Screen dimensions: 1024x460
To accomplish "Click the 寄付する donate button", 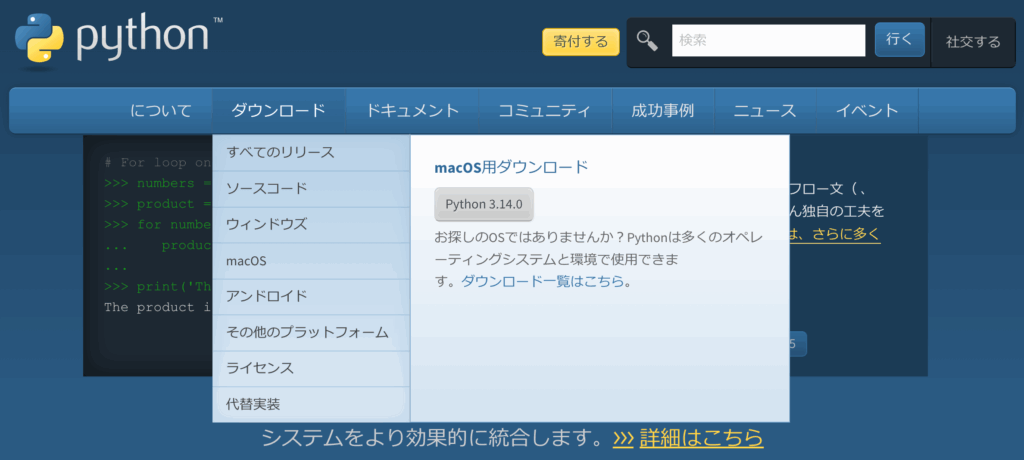I will click(x=580, y=42).
